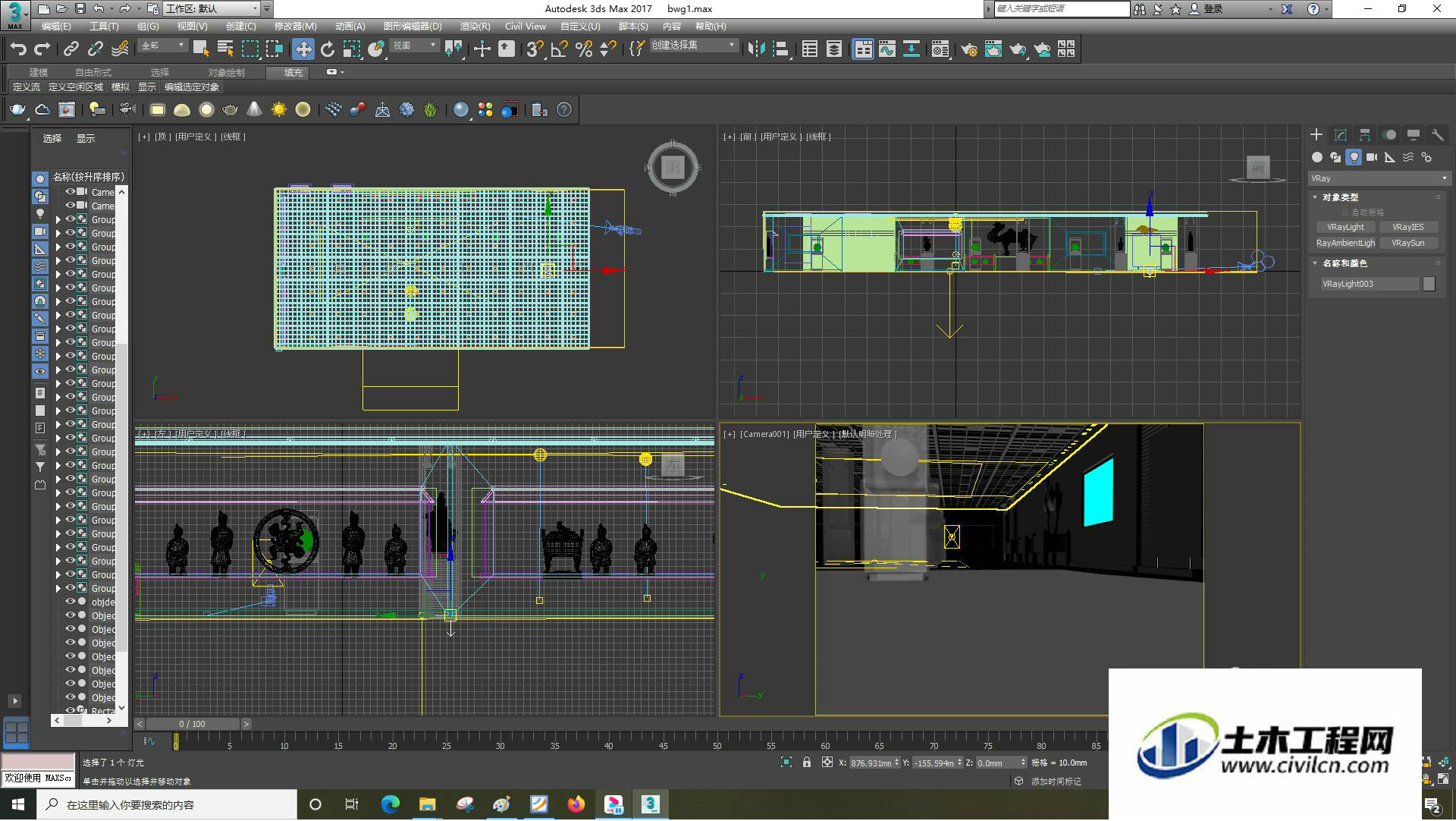Viewport: 1456px width, 821px height.
Task: Open the Schematic View
Action: coord(912,49)
